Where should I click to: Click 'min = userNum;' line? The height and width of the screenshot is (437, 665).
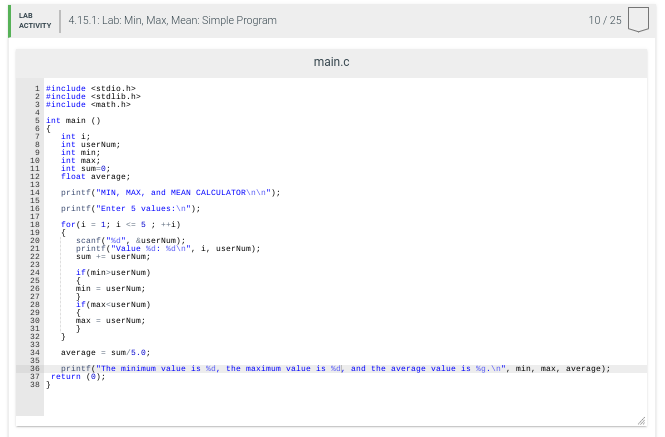[111, 289]
